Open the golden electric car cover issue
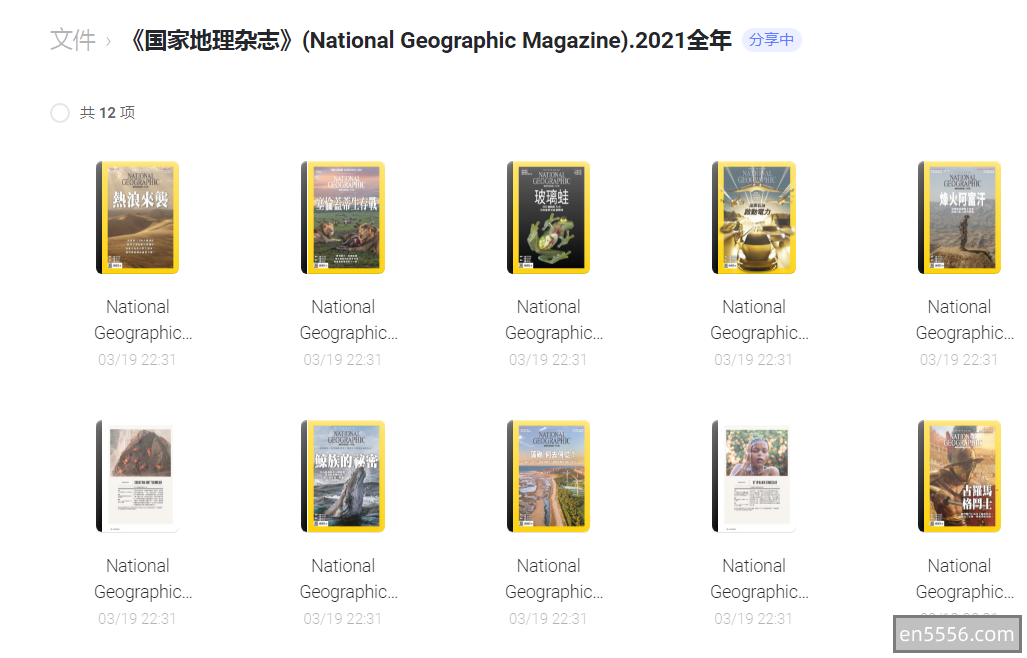The height and width of the screenshot is (658, 1027). (754, 217)
